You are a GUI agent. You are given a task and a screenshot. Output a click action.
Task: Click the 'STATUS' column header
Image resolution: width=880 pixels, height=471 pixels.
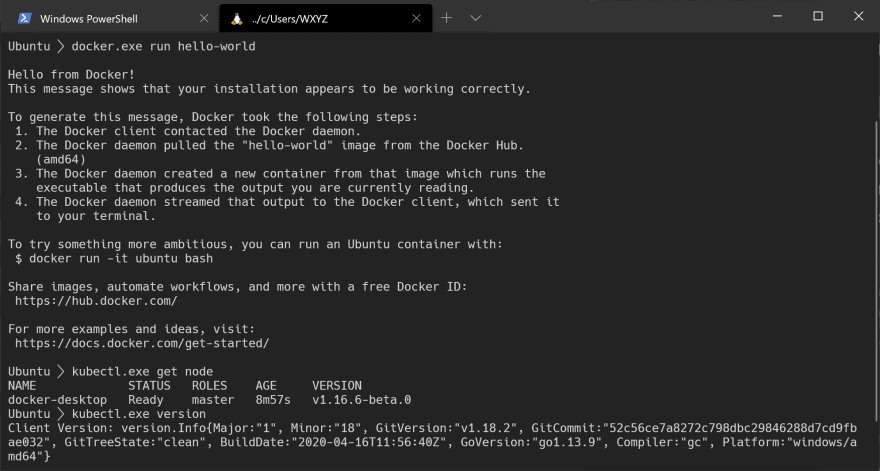(149, 386)
